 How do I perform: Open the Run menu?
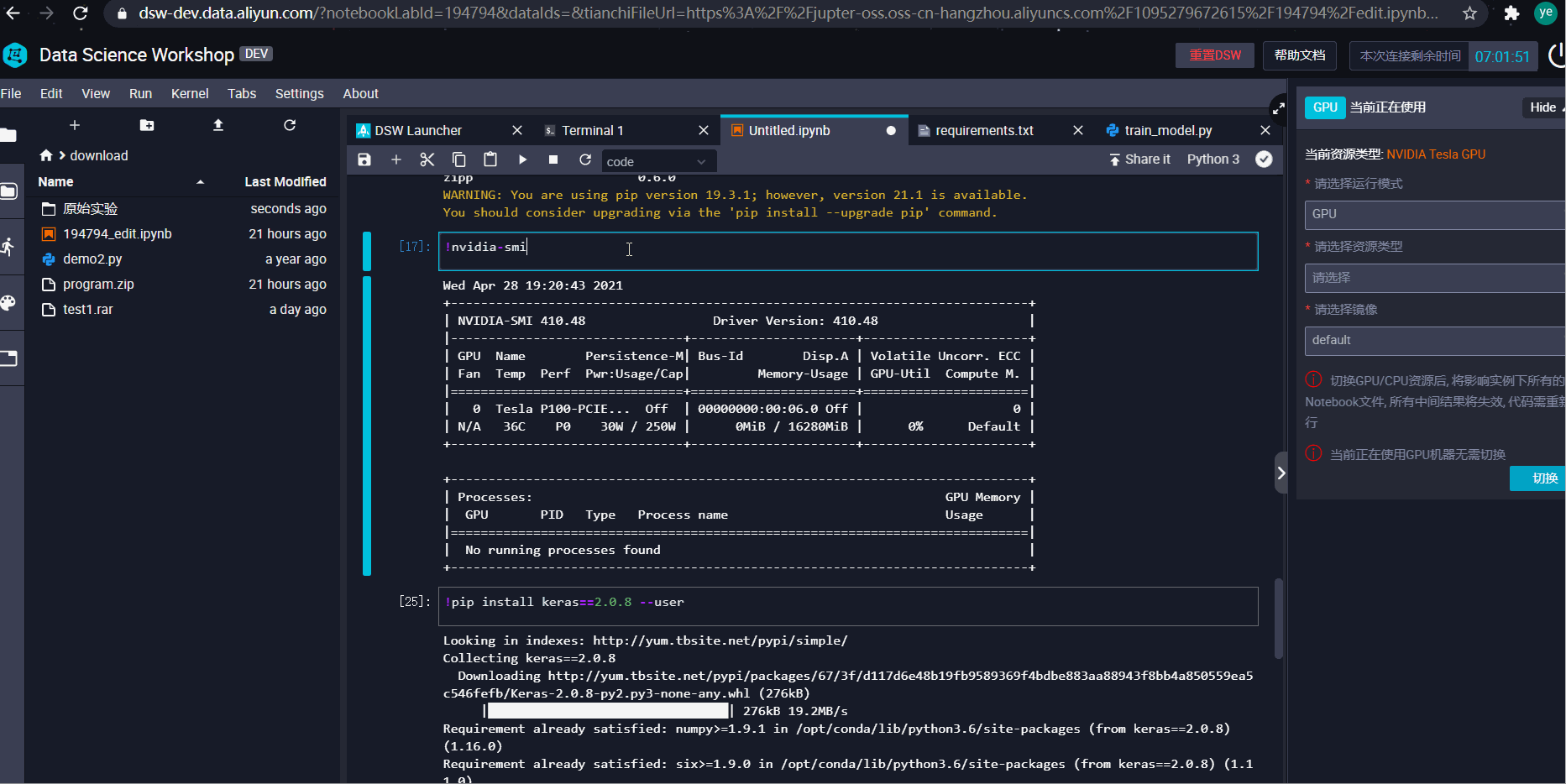pyautogui.click(x=140, y=93)
